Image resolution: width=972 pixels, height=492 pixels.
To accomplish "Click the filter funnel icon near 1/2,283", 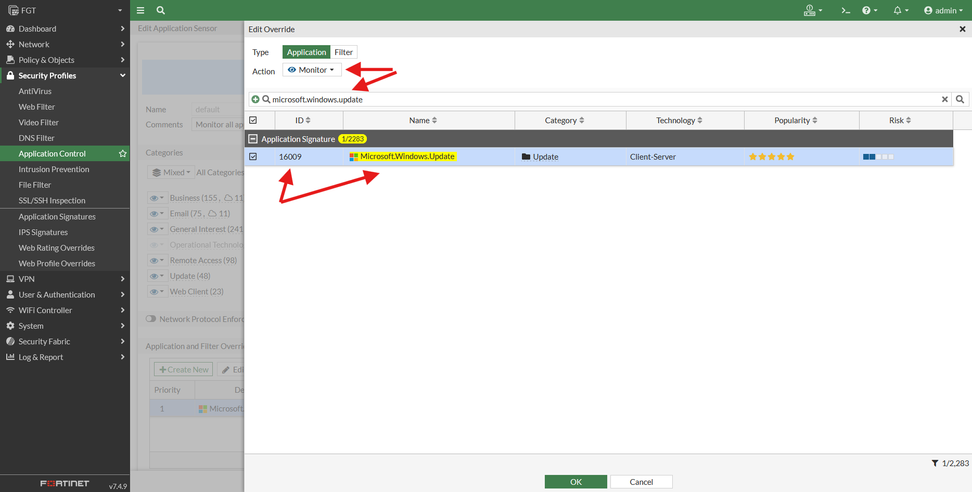I will 935,463.
